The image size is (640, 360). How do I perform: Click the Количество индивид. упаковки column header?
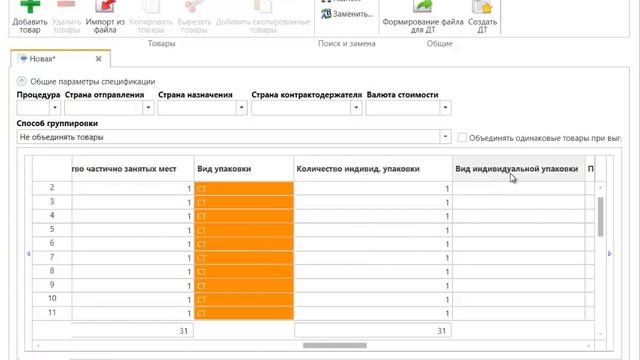pos(373,169)
